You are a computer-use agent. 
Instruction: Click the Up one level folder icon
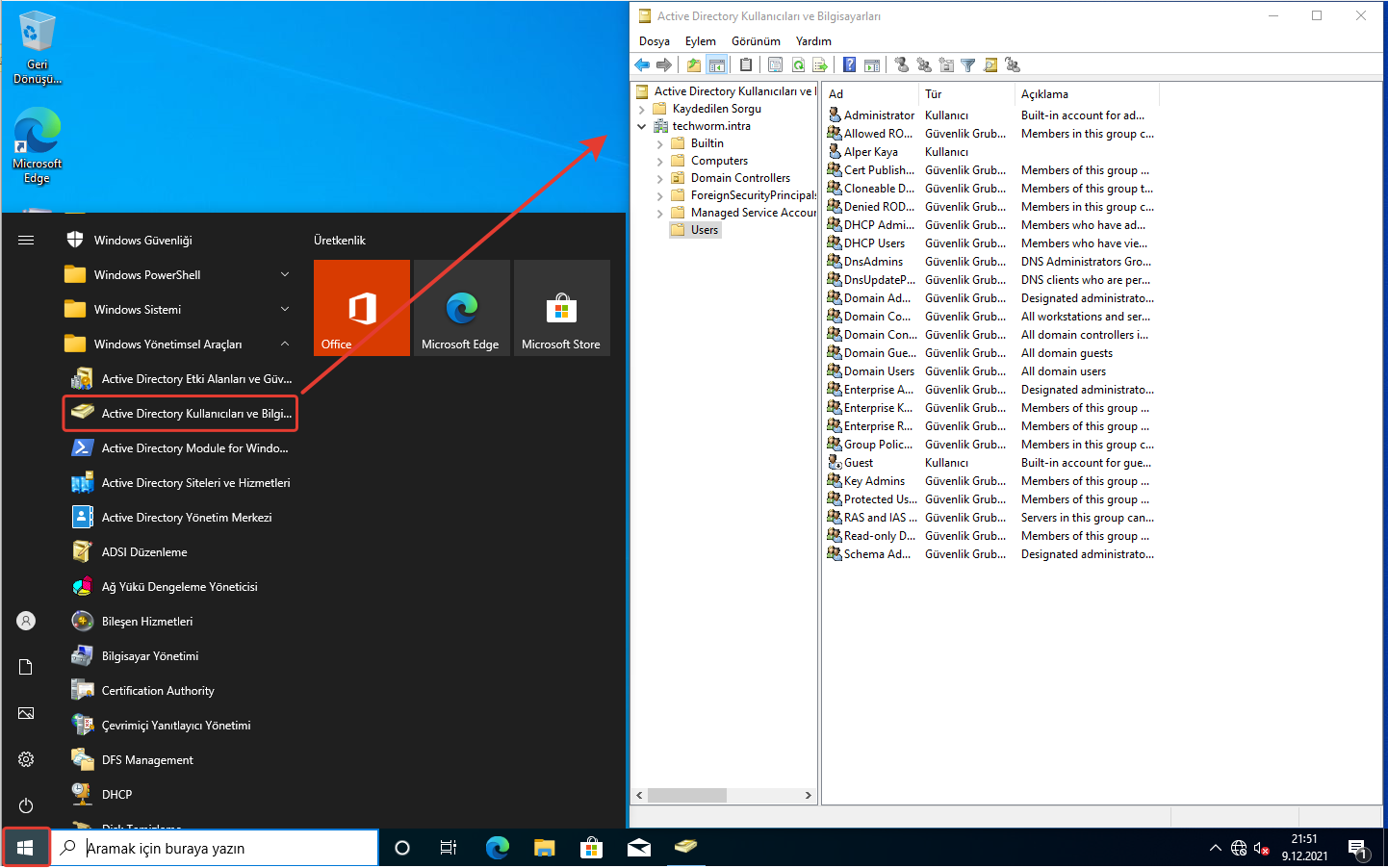point(694,65)
